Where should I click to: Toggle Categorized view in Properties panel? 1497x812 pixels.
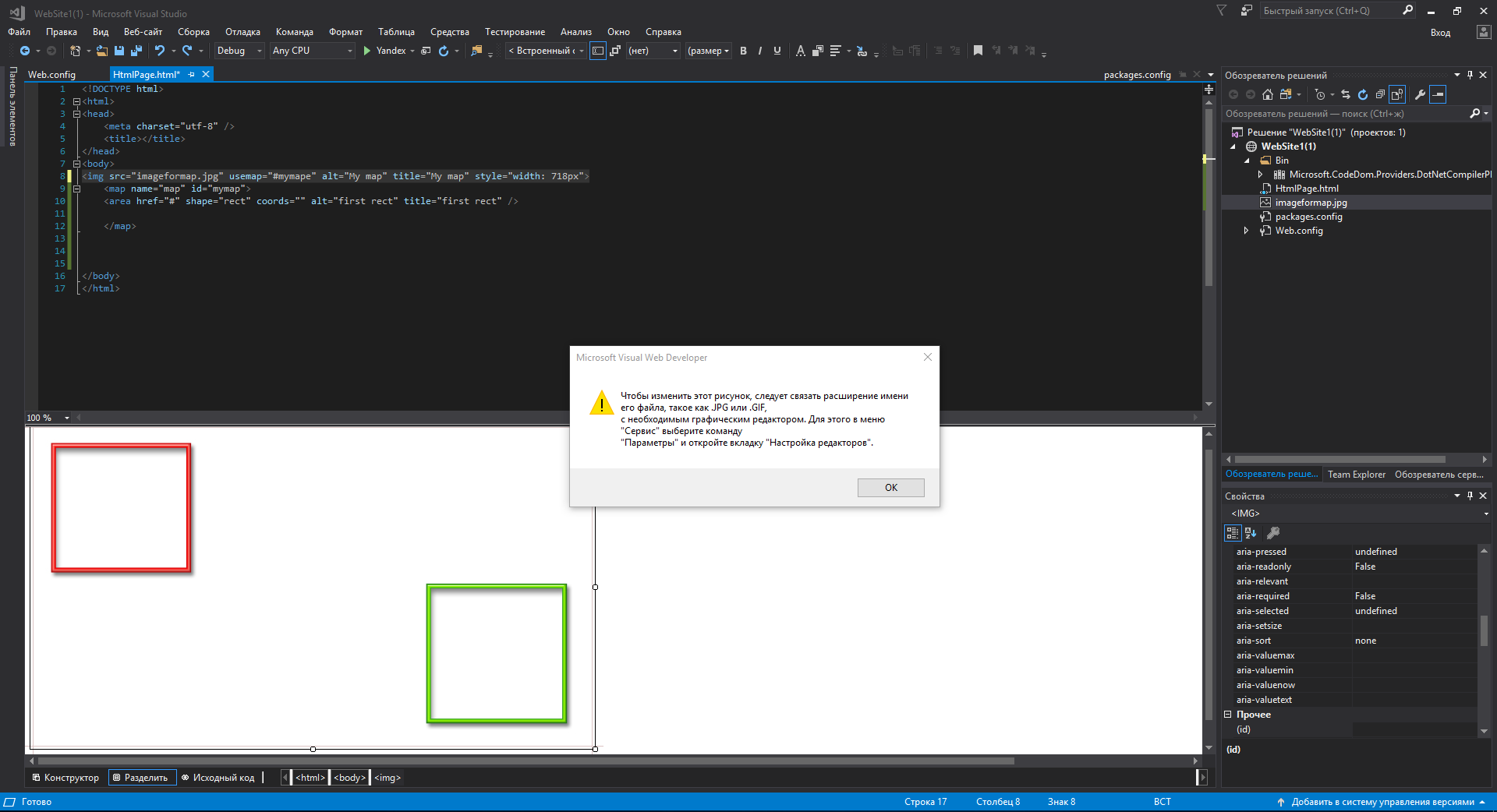pos(1233,533)
